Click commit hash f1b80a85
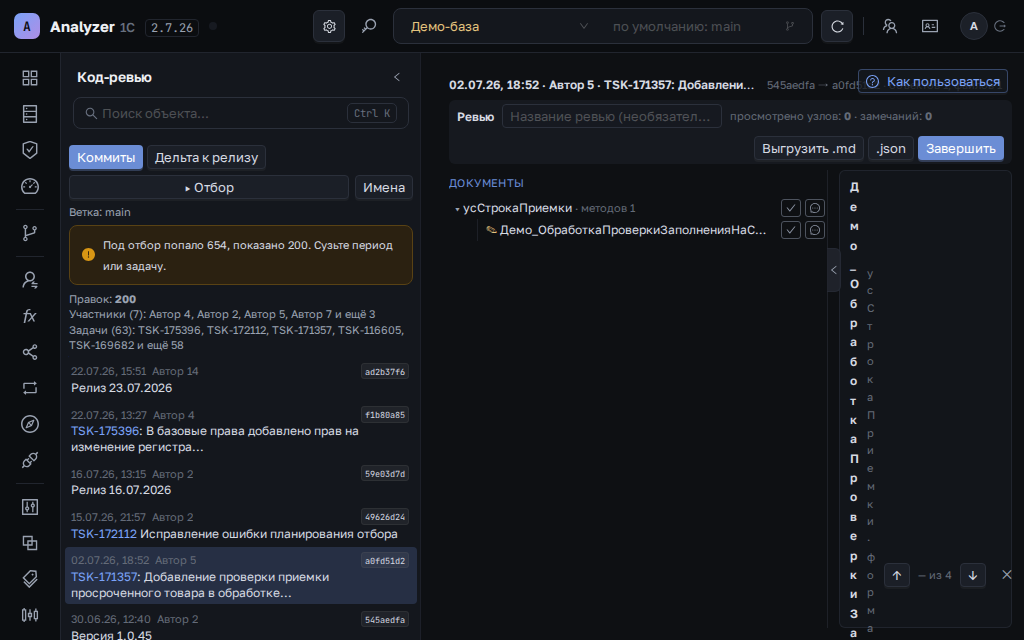The height and width of the screenshot is (640, 1024). click(x=385, y=415)
